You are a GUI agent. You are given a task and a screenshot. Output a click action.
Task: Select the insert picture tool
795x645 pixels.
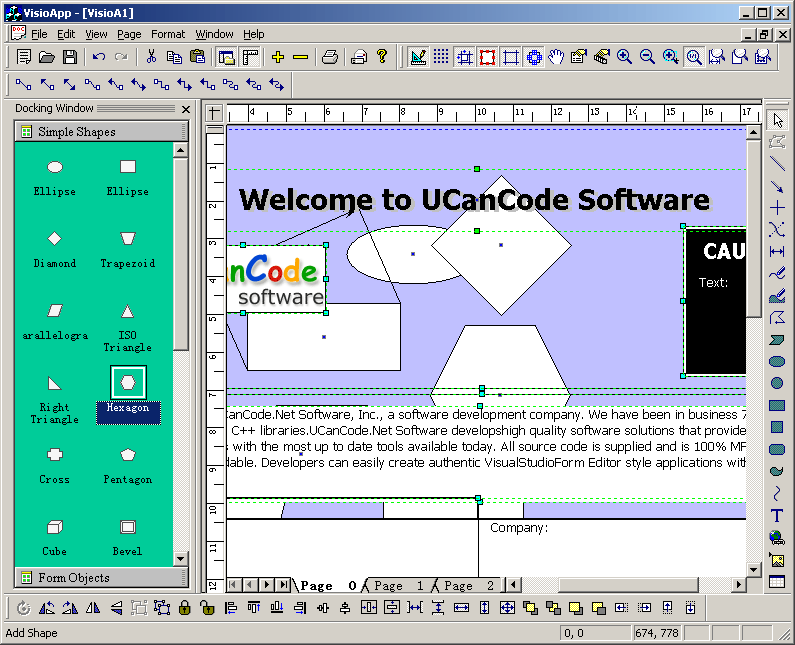tap(777, 560)
